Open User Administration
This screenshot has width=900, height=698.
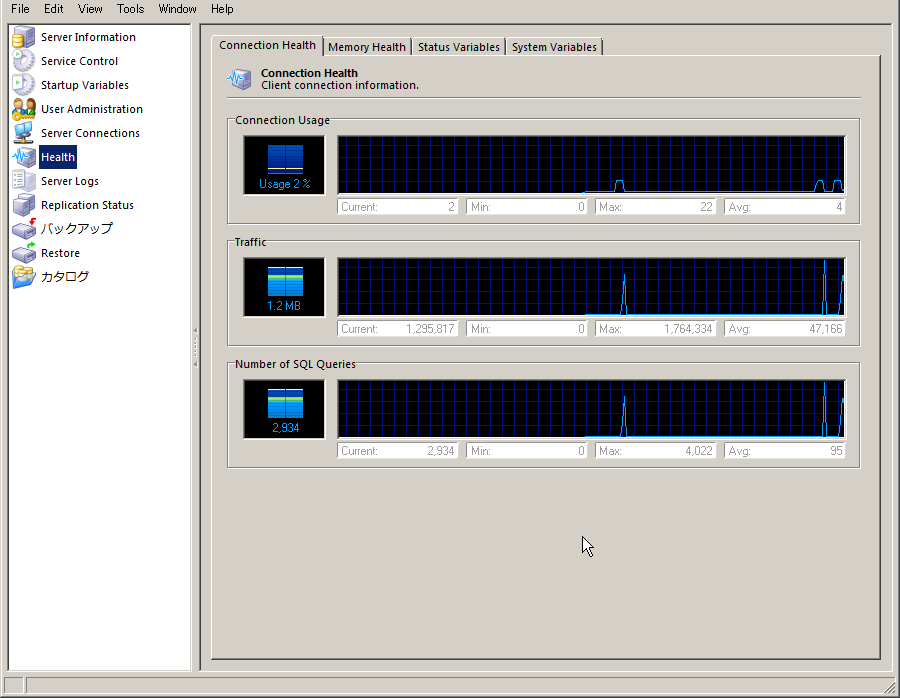[92, 110]
